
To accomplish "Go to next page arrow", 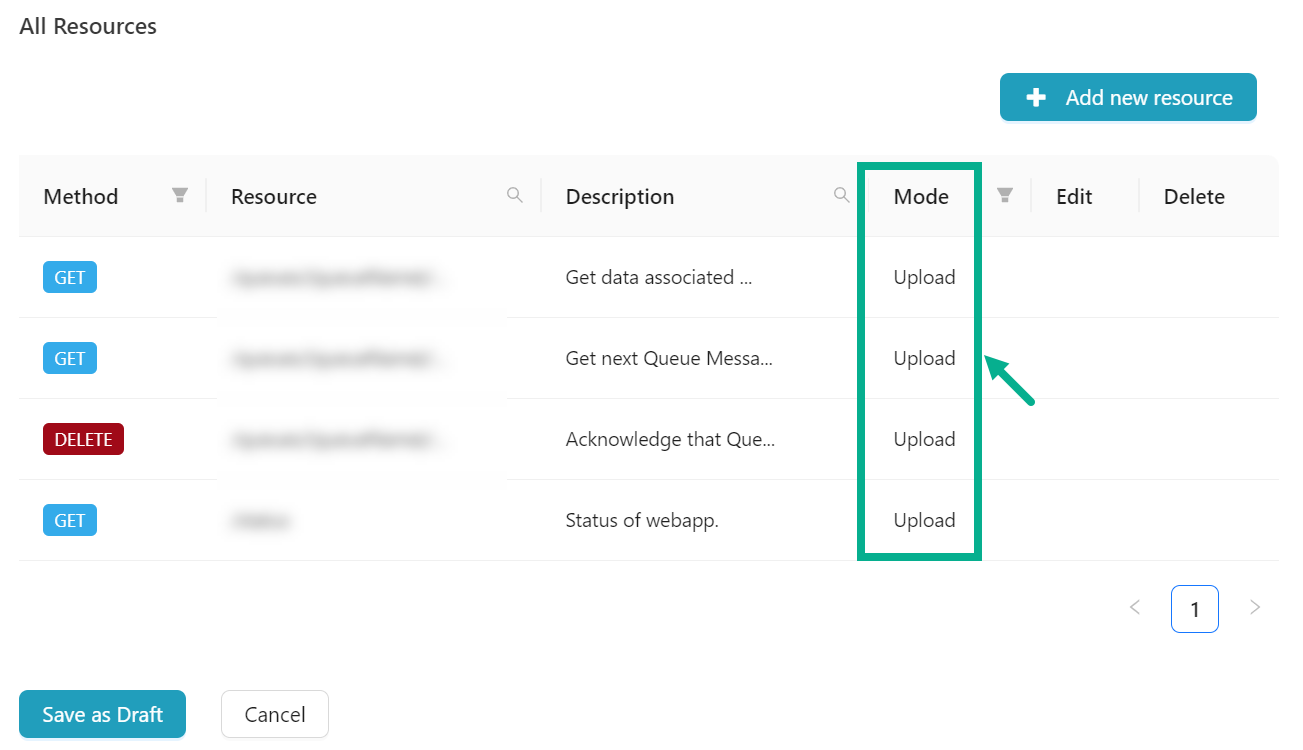I will tap(1255, 607).
